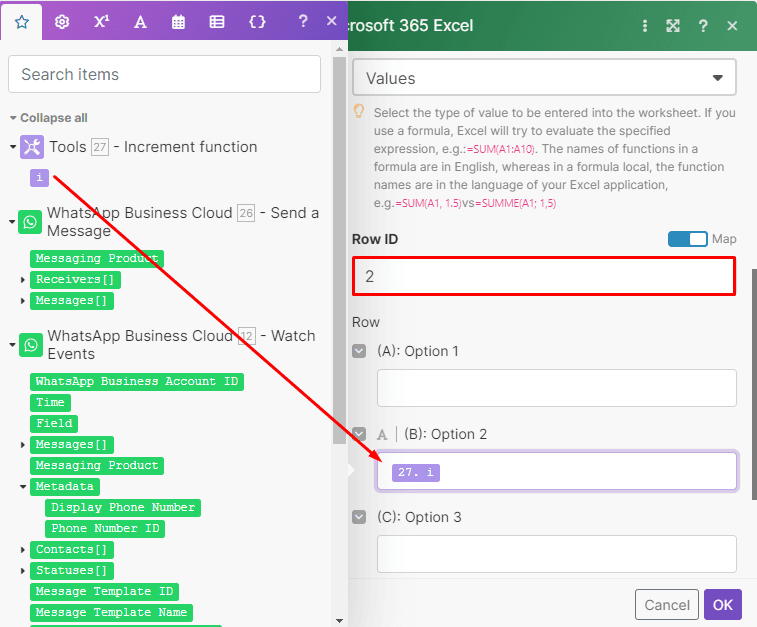Click the Collapse all link
Viewport: 757px width, 627px height.
53,118
